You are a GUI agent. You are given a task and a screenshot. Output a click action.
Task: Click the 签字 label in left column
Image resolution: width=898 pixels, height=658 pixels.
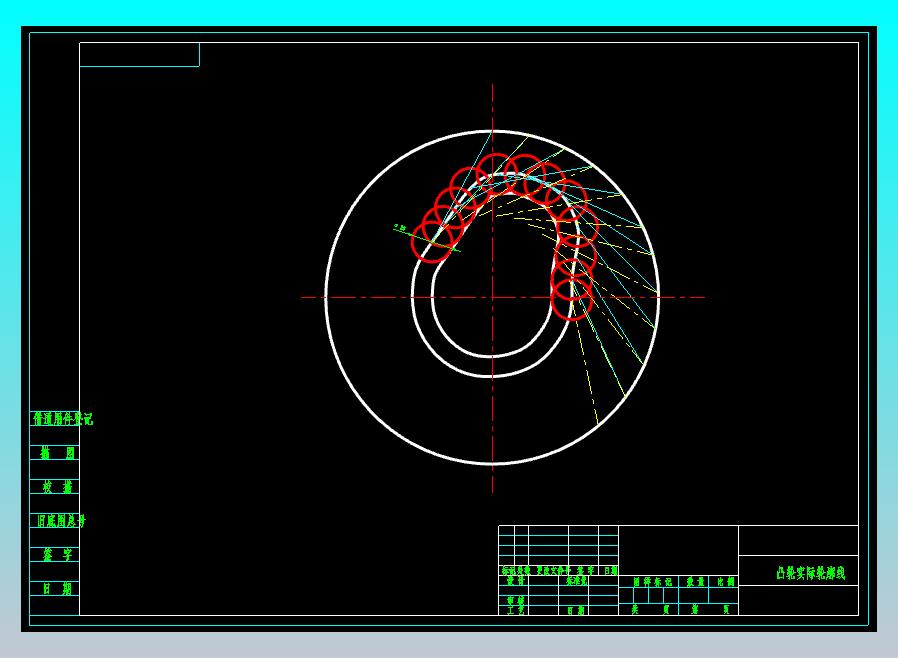pos(57,554)
